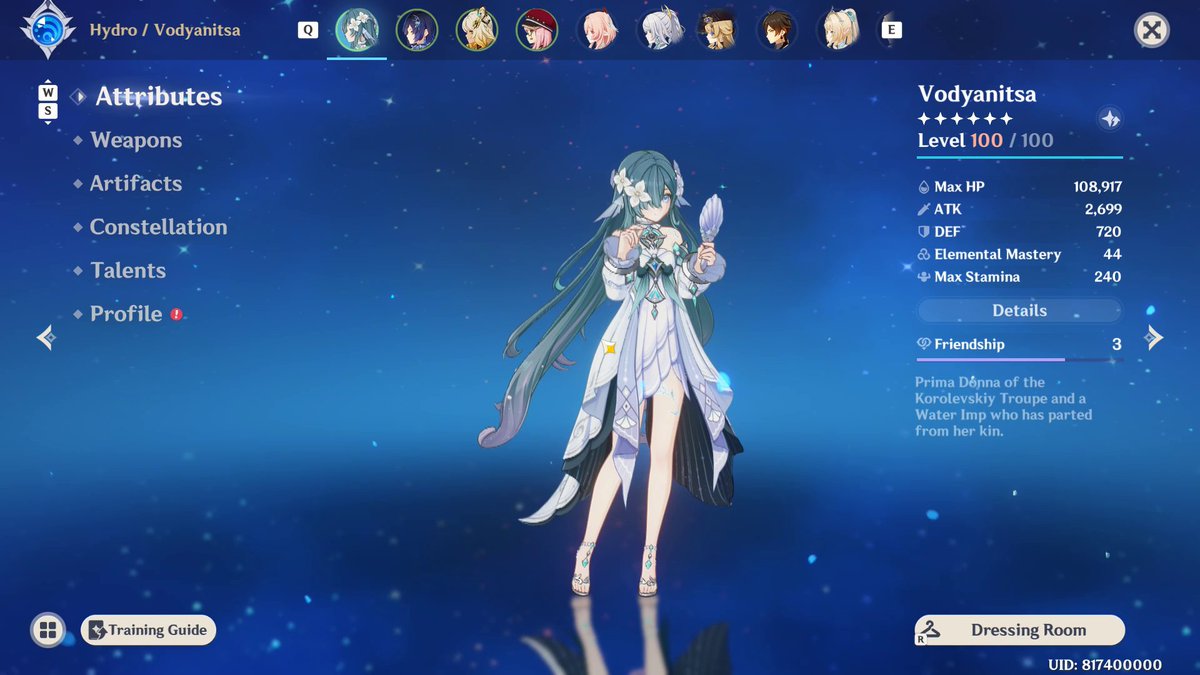Close the character screen with X
This screenshot has height=675, width=1200.
(1152, 30)
